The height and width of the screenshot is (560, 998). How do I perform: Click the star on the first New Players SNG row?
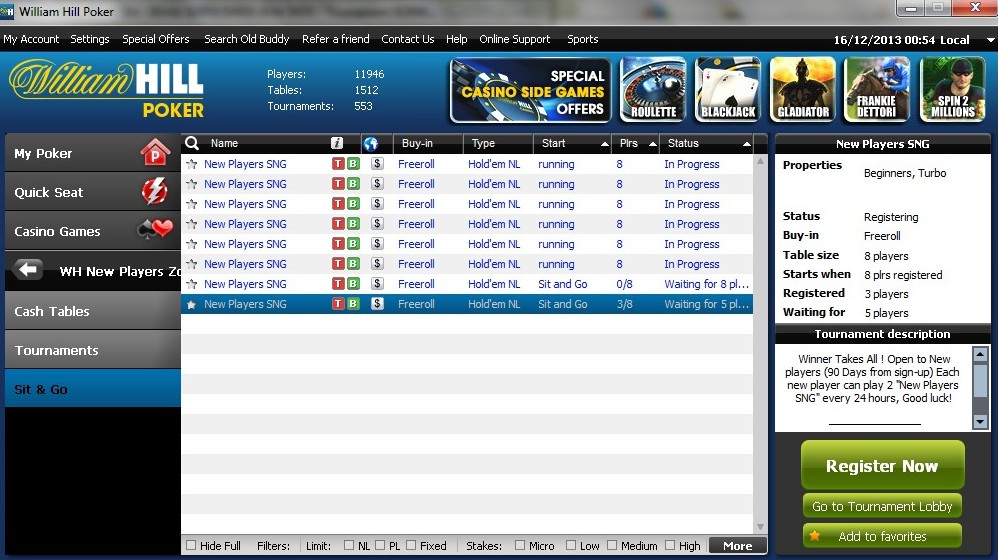pyautogui.click(x=191, y=164)
